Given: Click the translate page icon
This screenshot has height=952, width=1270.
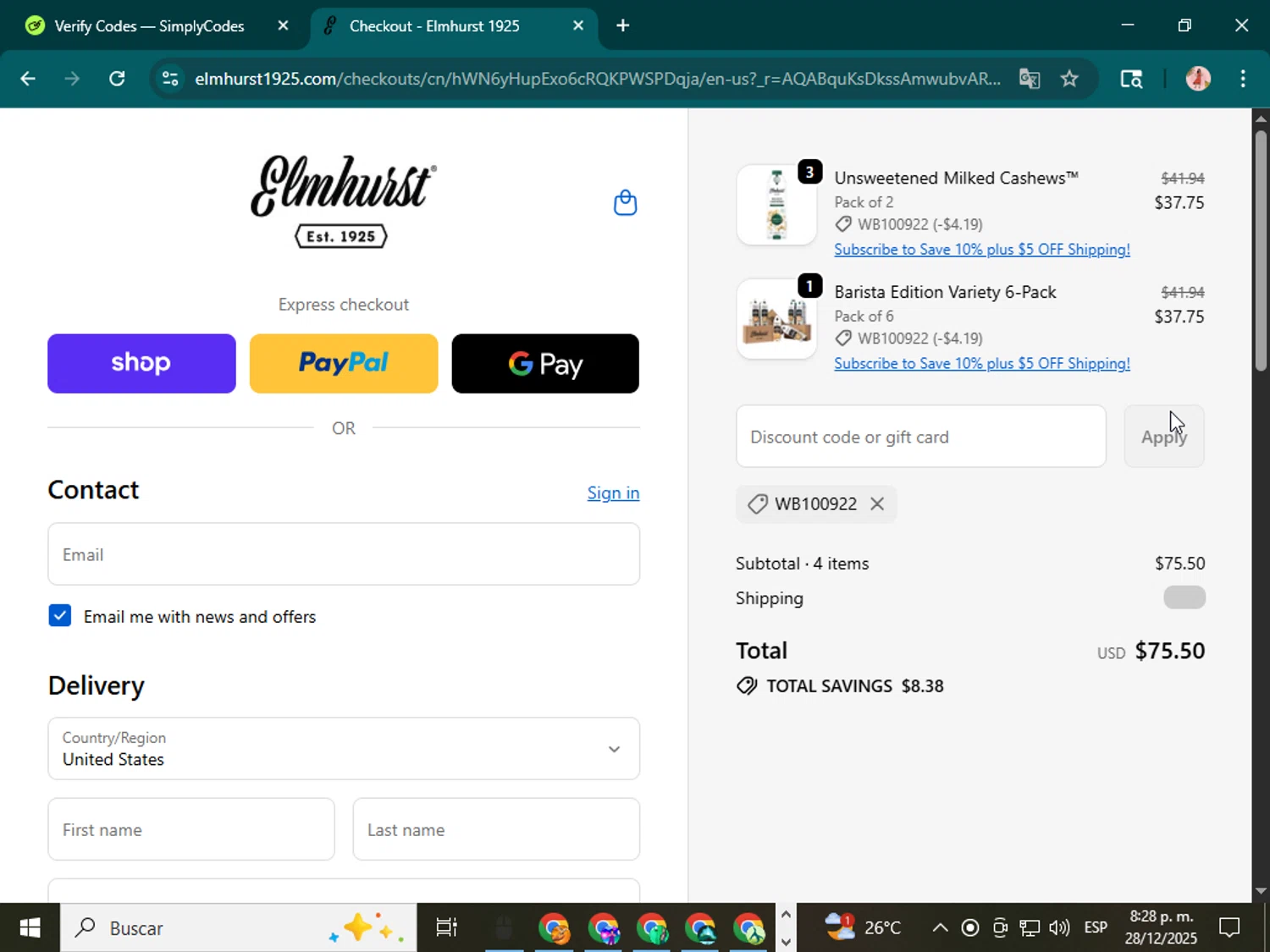Looking at the screenshot, I should (1030, 79).
